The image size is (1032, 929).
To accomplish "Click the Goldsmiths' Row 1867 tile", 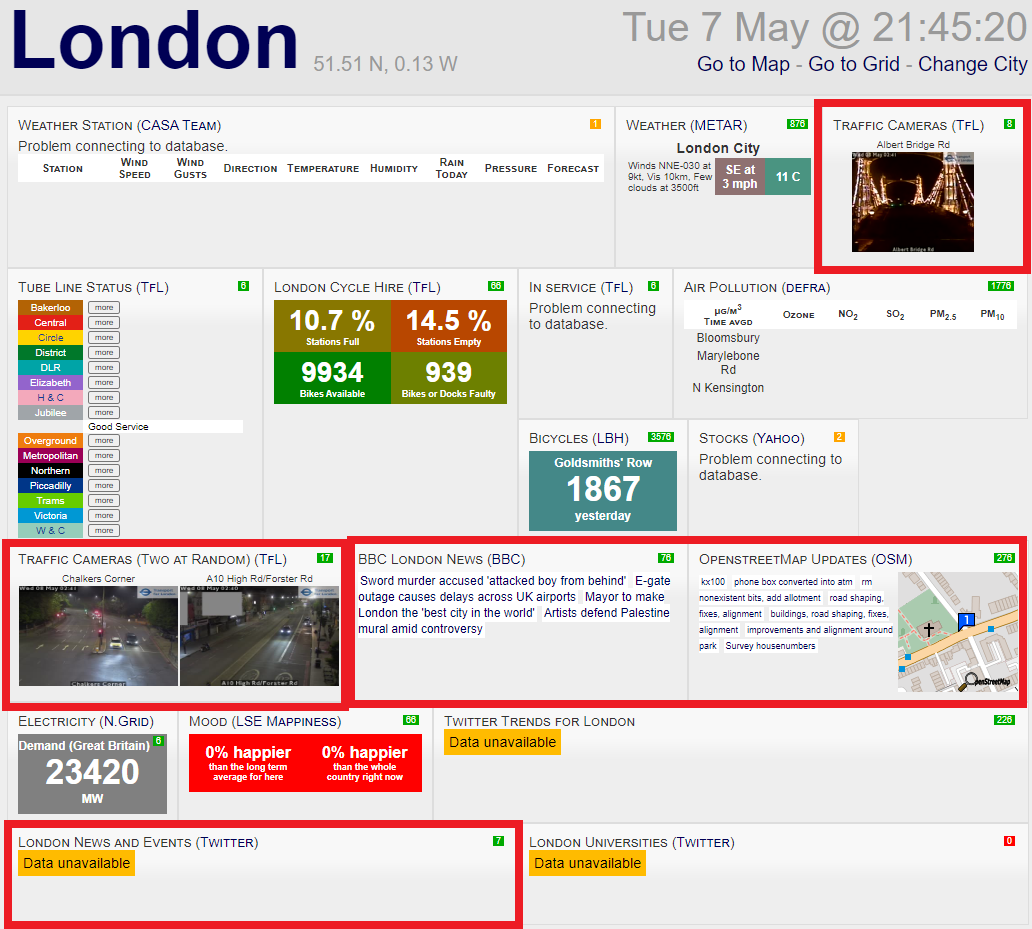I will (603, 491).
